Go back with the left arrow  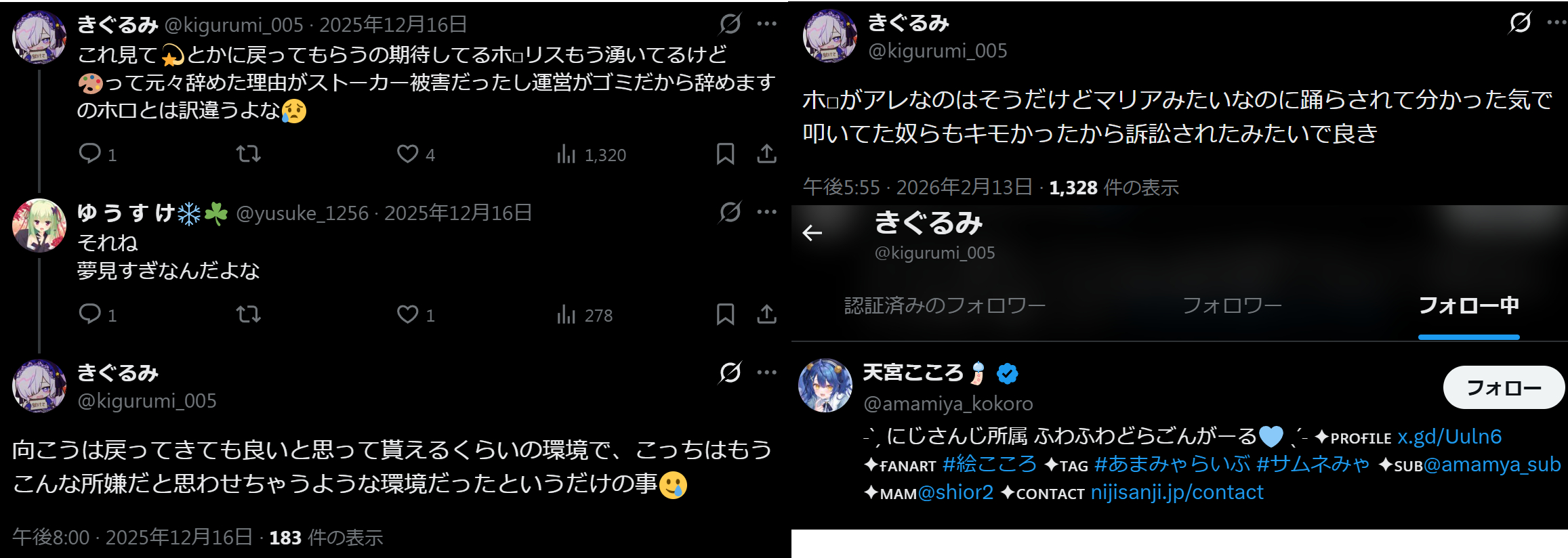[x=812, y=233]
